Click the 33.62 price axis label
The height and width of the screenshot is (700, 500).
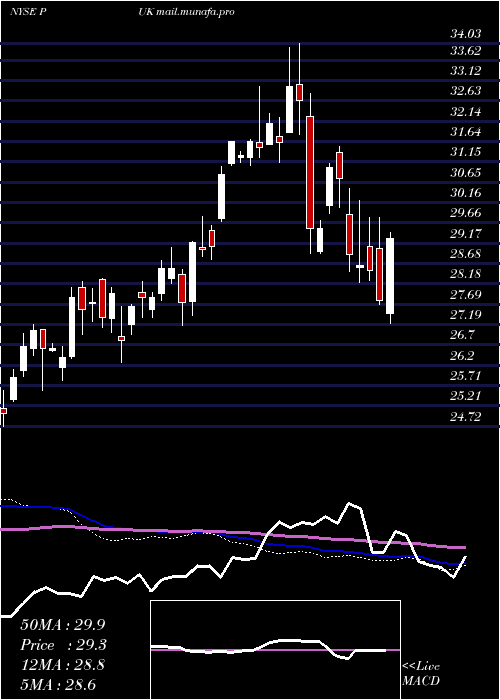coord(466,51)
